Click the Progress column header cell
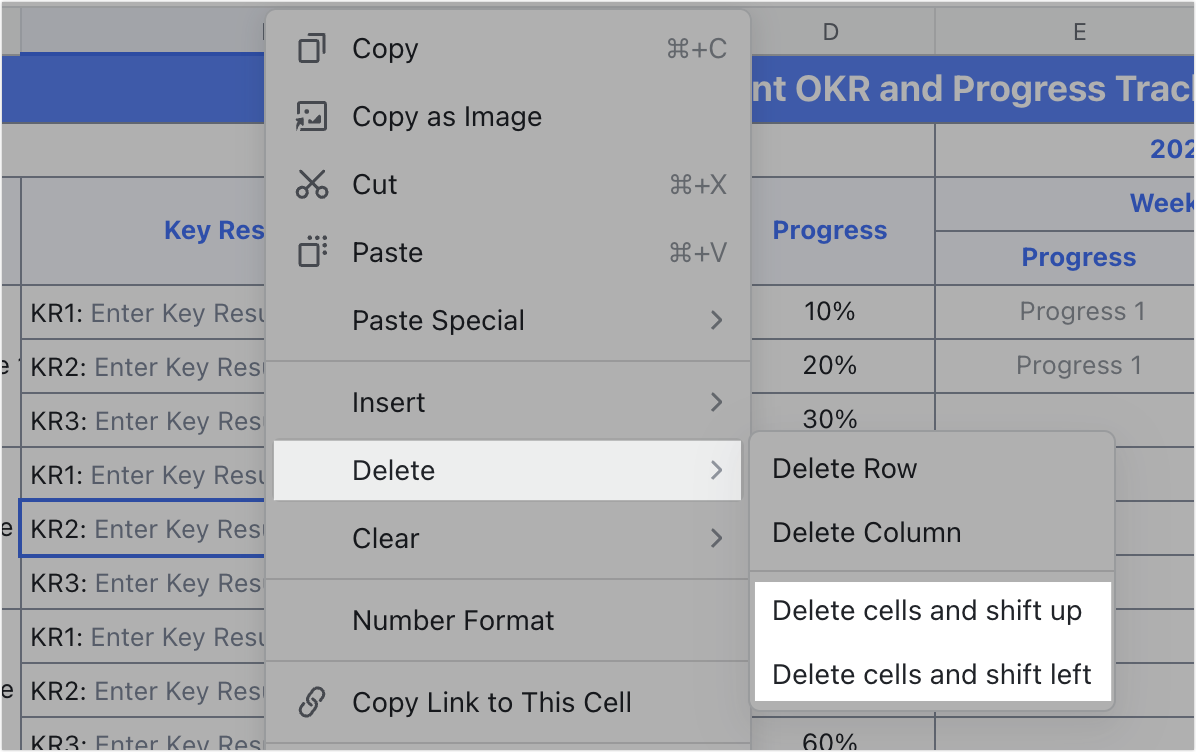This screenshot has width=1196, height=752. click(829, 230)
